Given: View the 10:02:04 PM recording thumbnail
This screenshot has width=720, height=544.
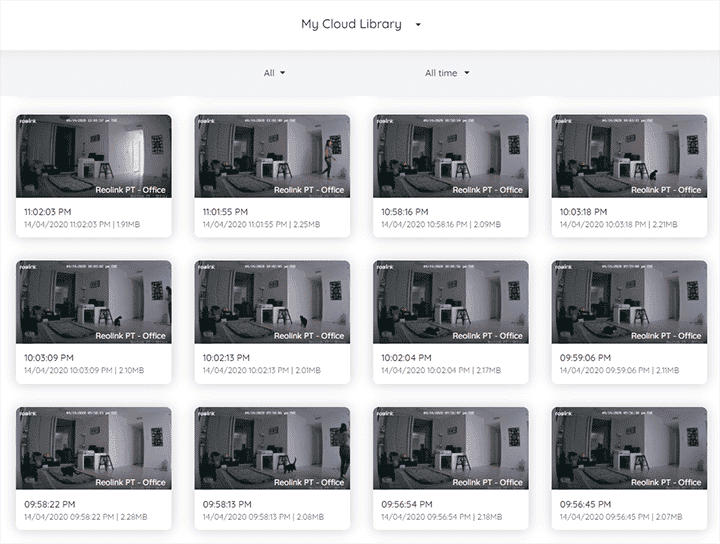Looking at the screenshot, I should [450, 302].
